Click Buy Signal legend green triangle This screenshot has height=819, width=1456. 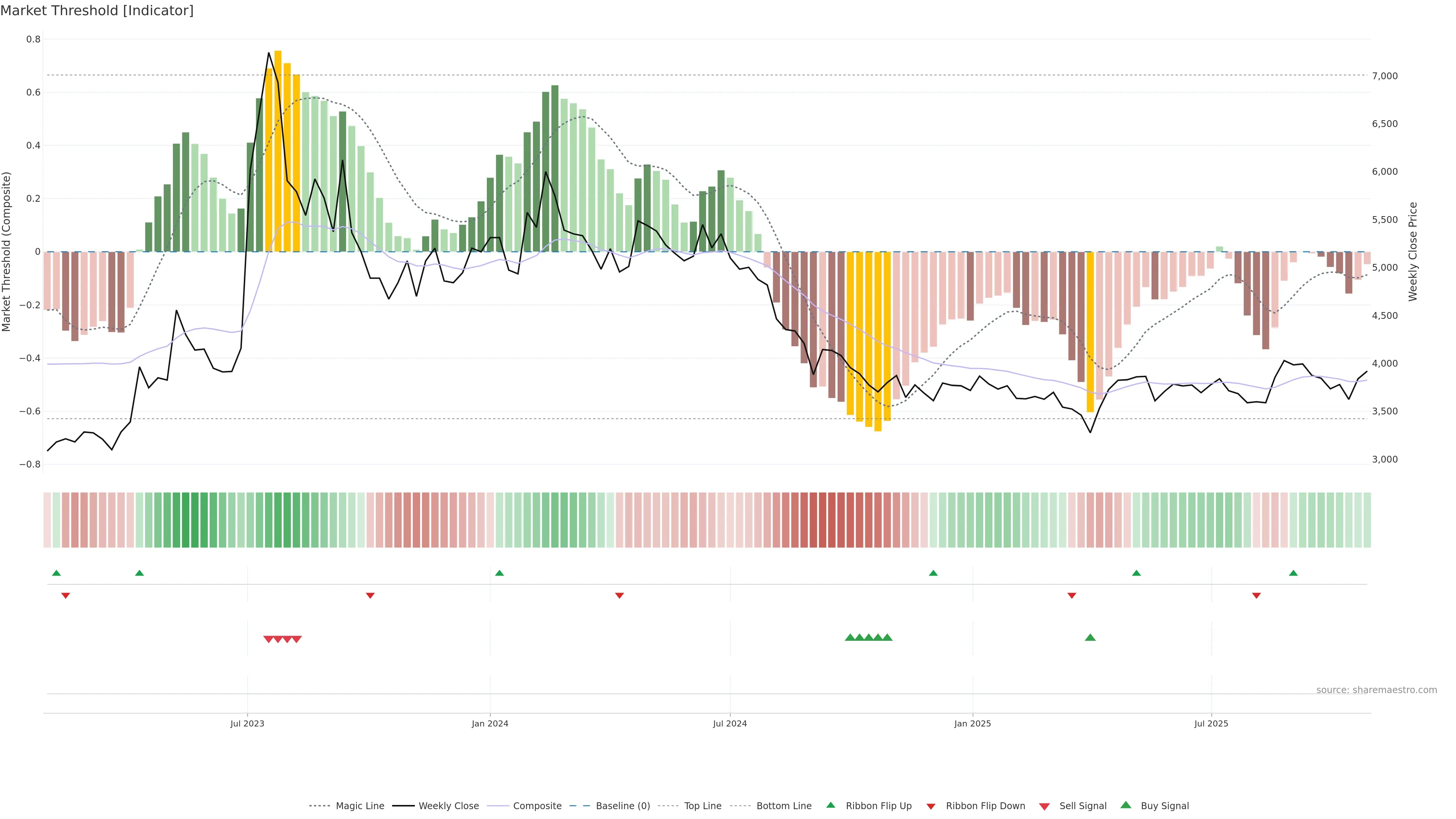click(1126, 805)
